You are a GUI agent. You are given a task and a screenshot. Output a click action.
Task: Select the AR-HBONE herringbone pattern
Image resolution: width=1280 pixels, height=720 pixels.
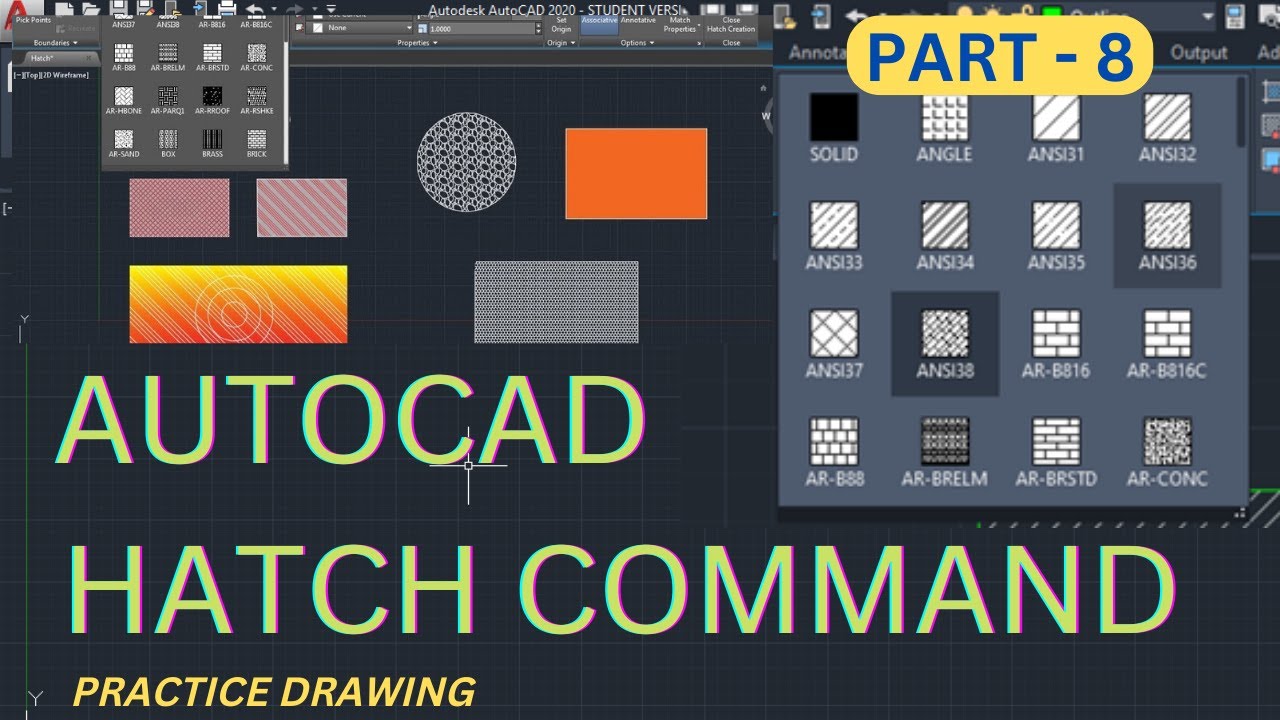(x=124, y=101)
